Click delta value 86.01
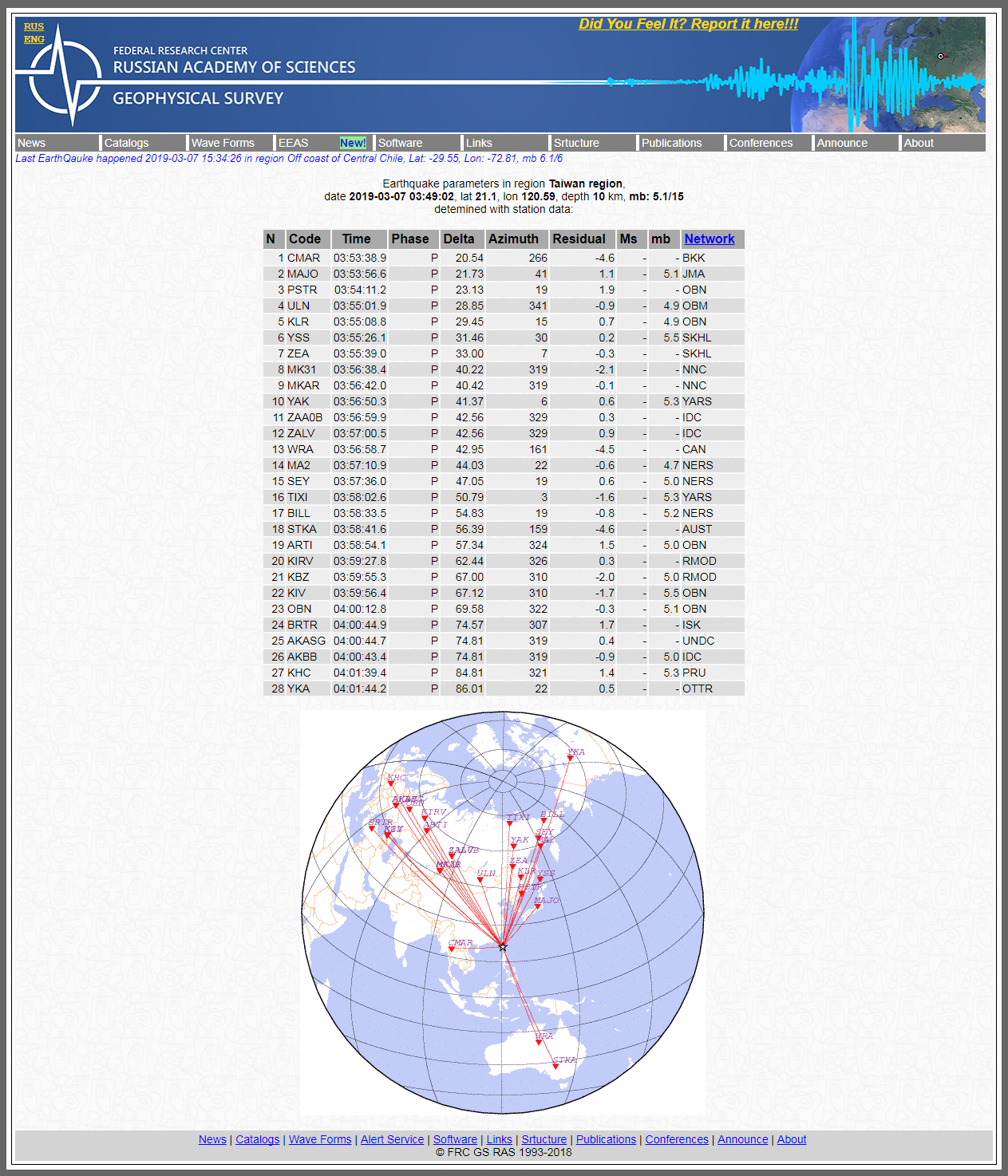This screenshot has width=1008, height=1176. coord(469,689)
